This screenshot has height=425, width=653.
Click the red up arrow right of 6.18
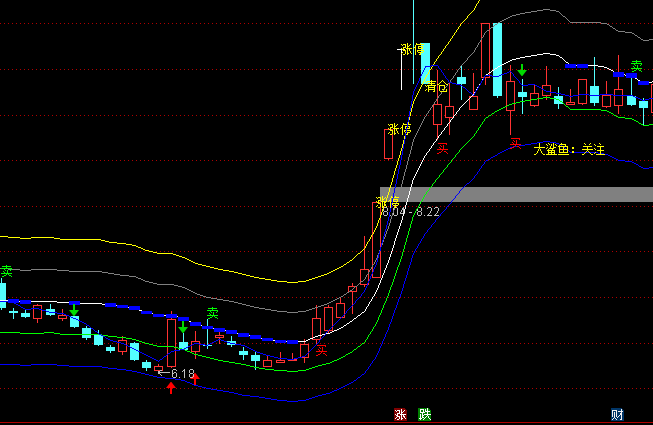195,378
